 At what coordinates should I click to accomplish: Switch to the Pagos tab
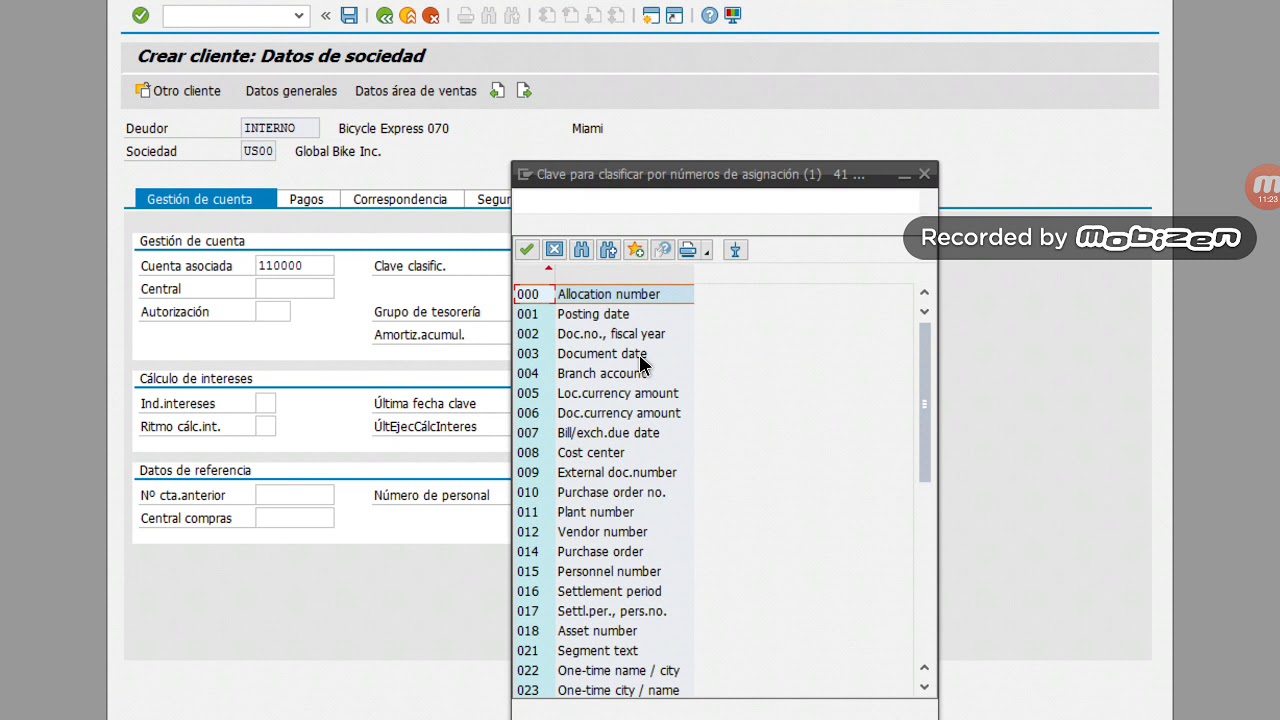(307, 199)
